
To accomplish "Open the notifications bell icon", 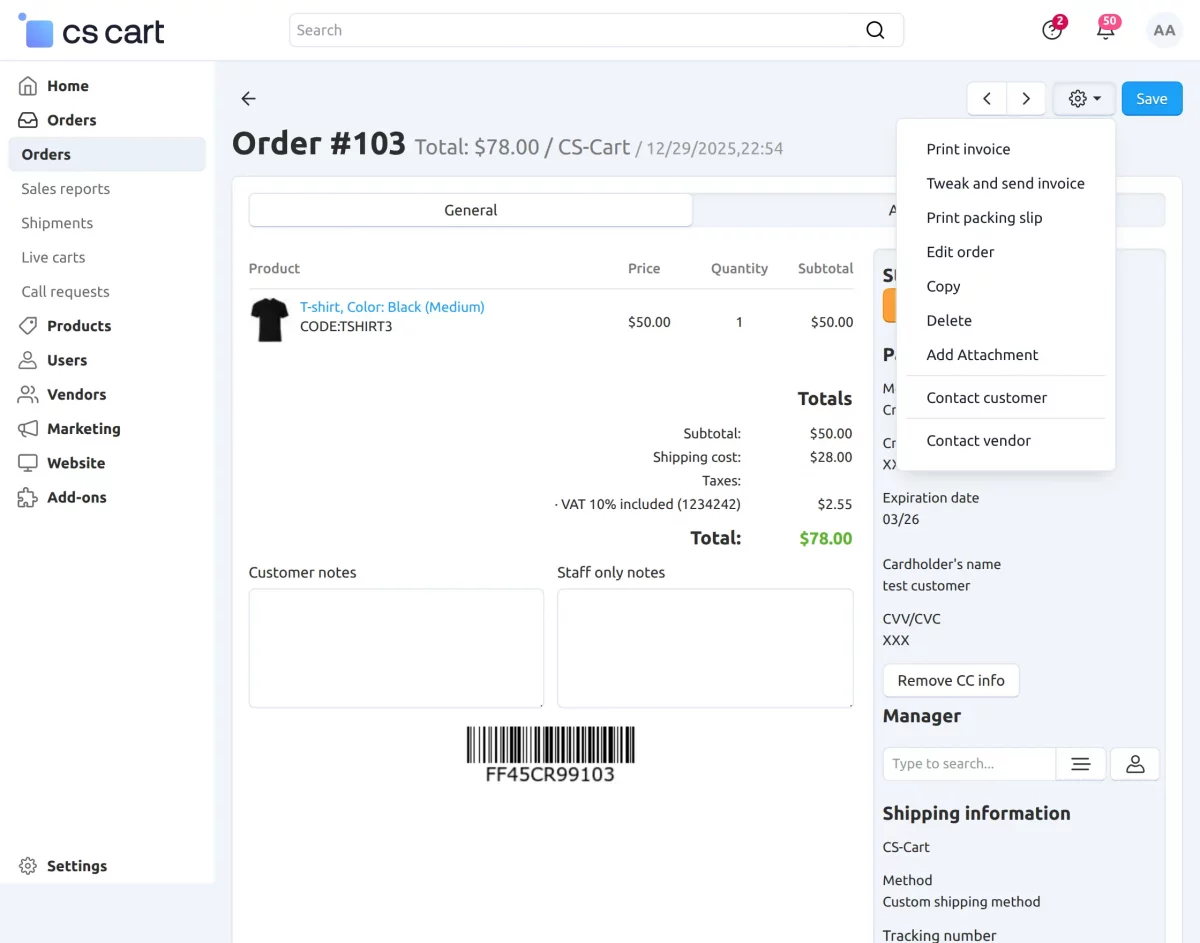I will point(1106,29).
